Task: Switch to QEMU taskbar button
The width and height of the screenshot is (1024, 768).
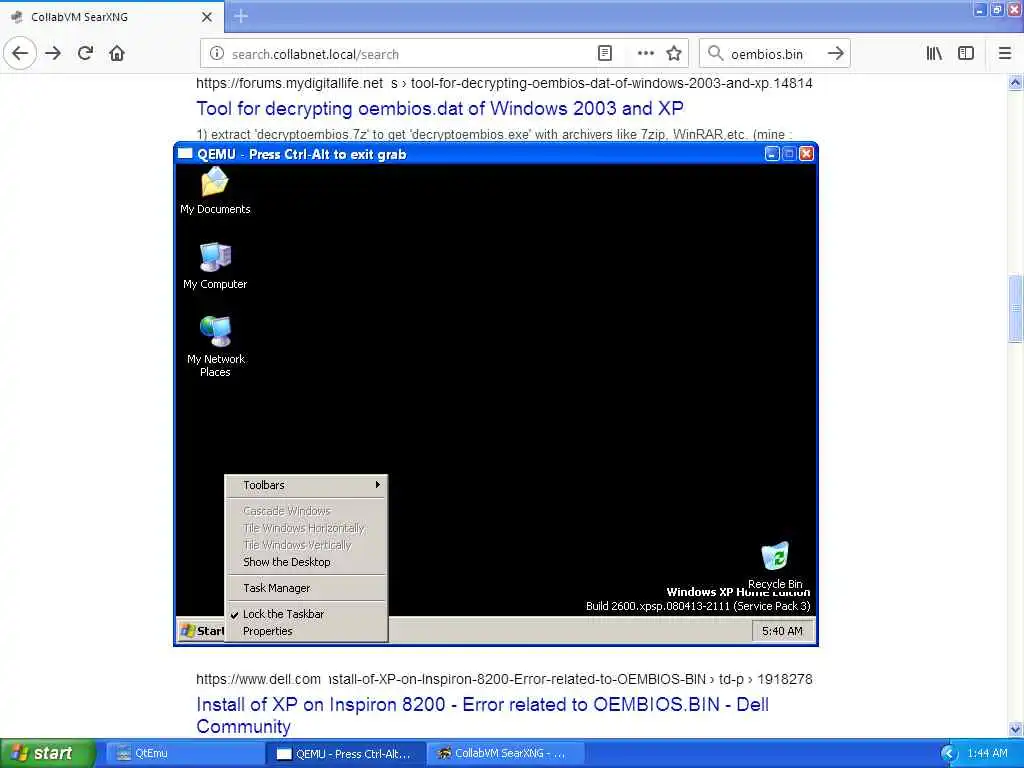Action: (346, 754)
